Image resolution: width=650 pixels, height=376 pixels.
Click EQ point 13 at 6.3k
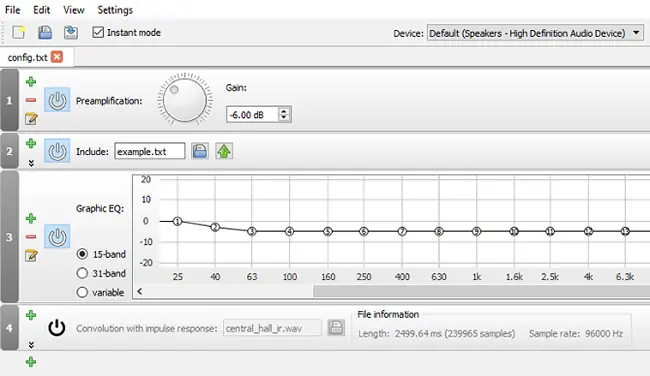click(x=625, y=231)
